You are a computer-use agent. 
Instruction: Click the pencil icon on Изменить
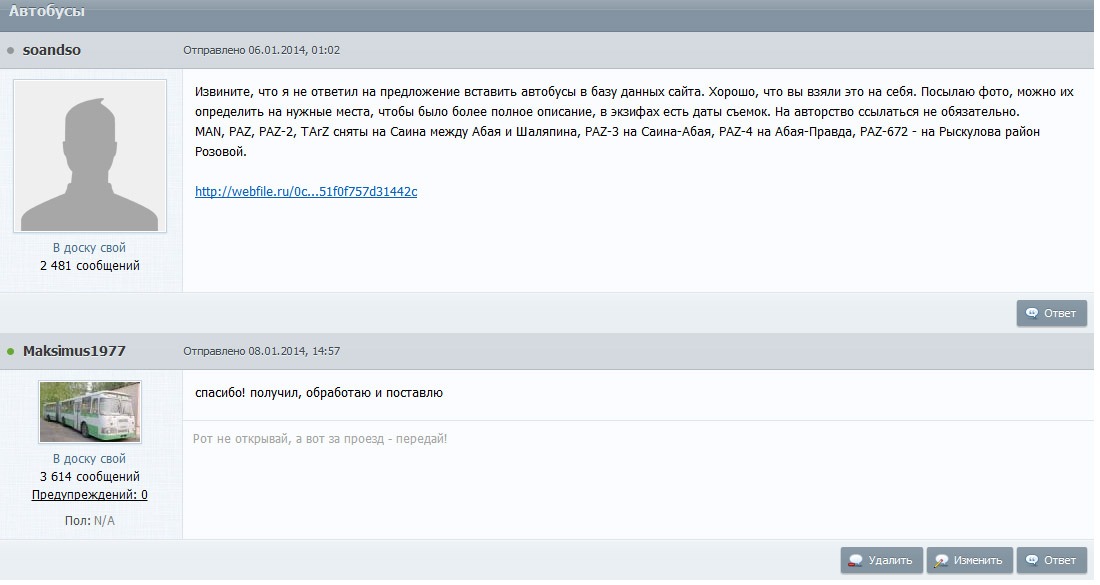click(x=941, y=560)
